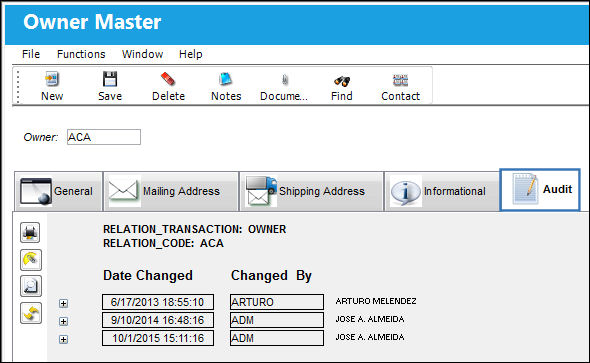Screen dimensions: 590x363
Task: Open the Window menu
Action: [142, 54]
